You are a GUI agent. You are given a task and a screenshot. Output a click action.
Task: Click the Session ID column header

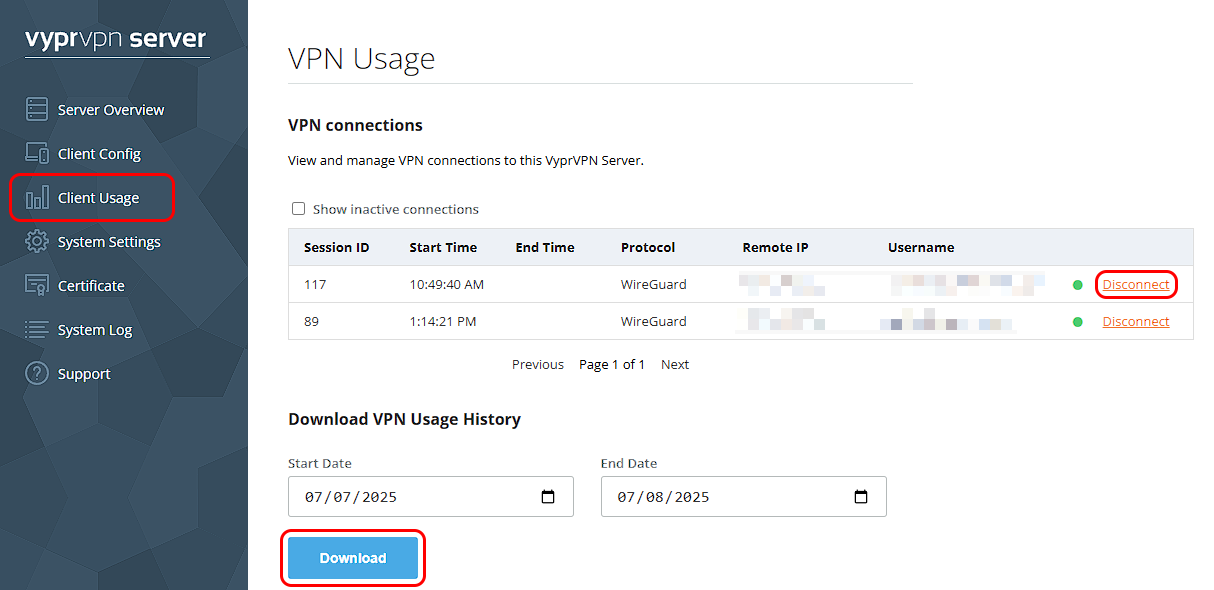337,247
